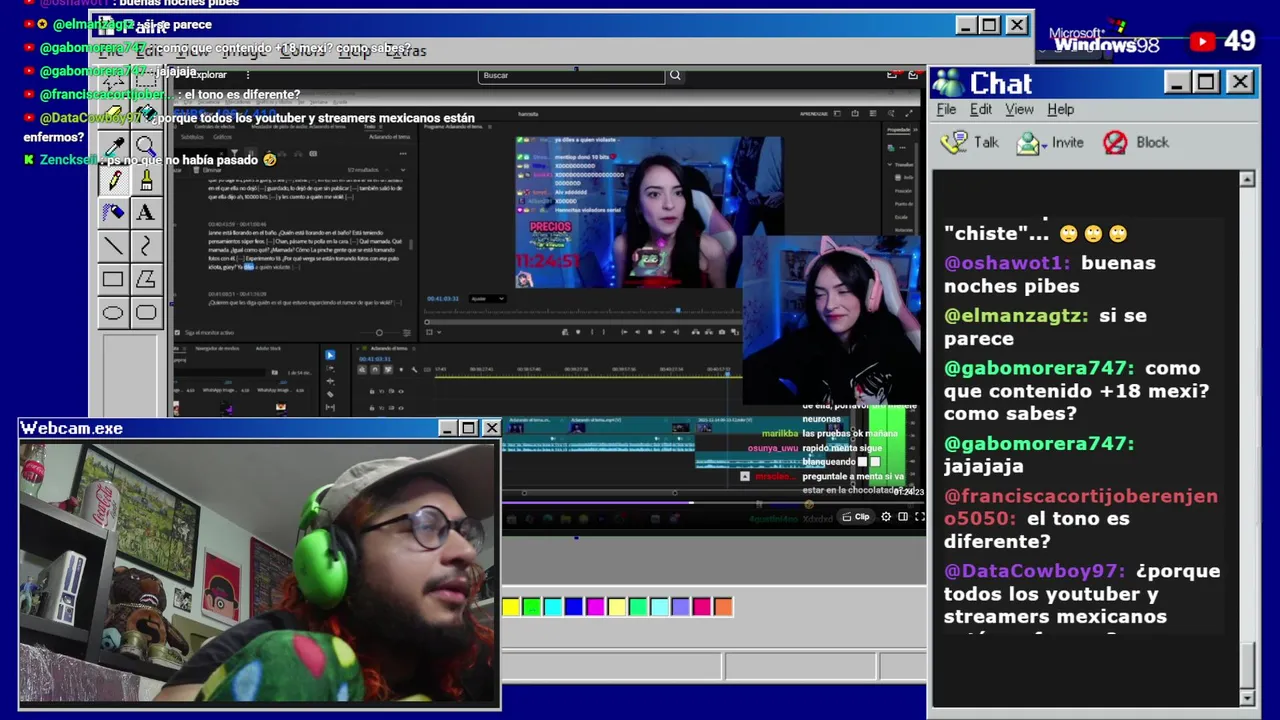Viewport: 1280px width, 720px height.
Task: Click username @elmanzagtz in Chat window
Action: 1016,316
